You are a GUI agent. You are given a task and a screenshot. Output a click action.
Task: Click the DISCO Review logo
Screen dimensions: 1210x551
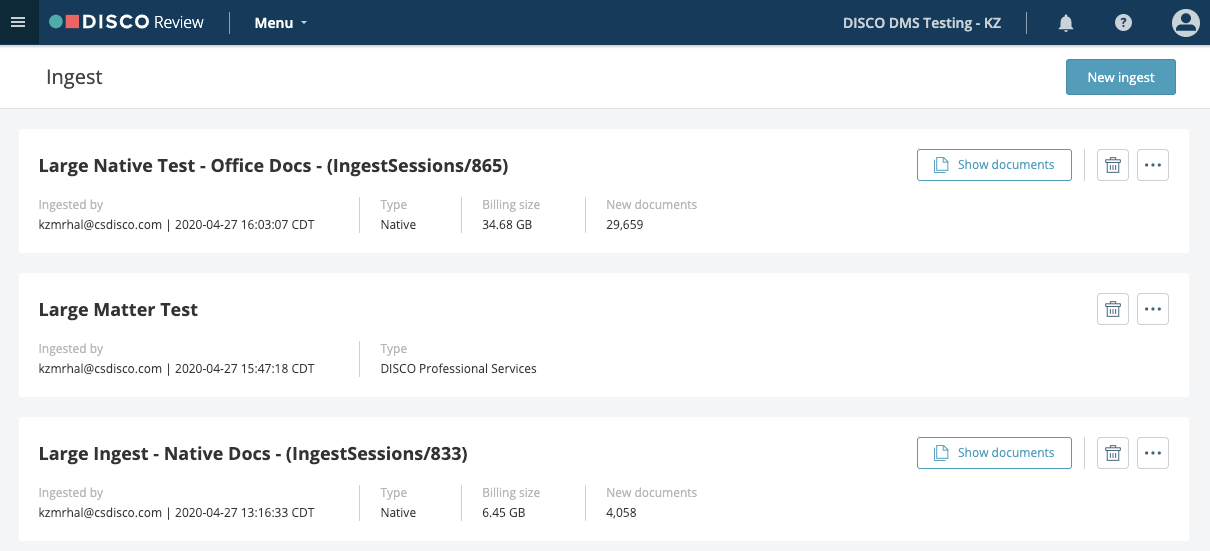pyautogui.click(x=126, y=22)
